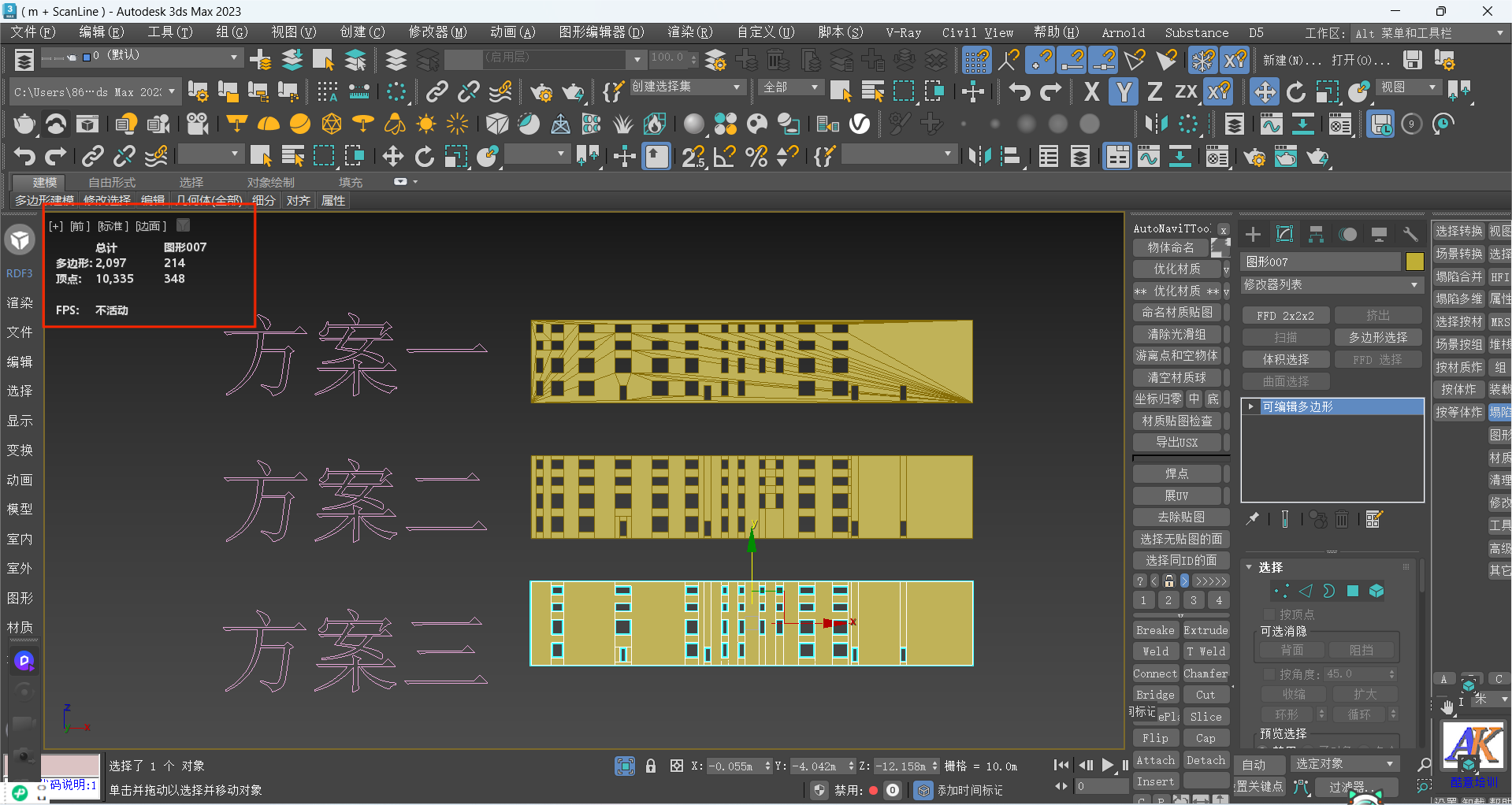Select Border sub-object level icon

[1329, 591]
